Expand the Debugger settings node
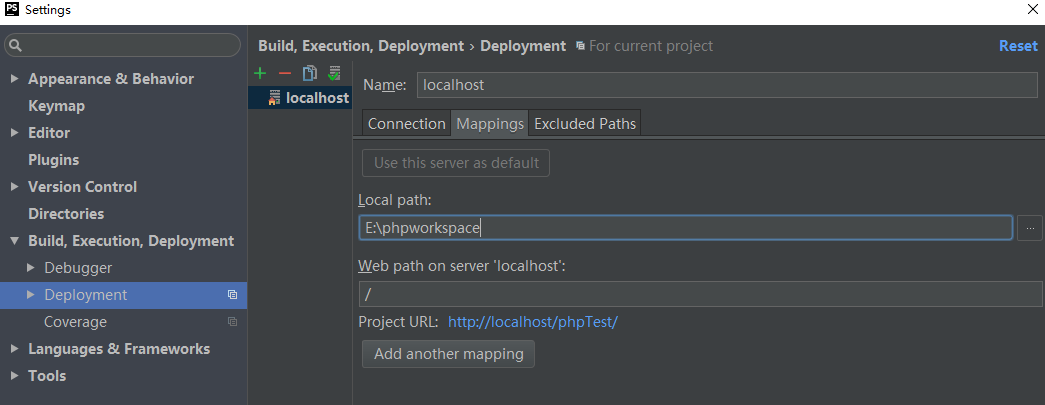 [31, 268]
